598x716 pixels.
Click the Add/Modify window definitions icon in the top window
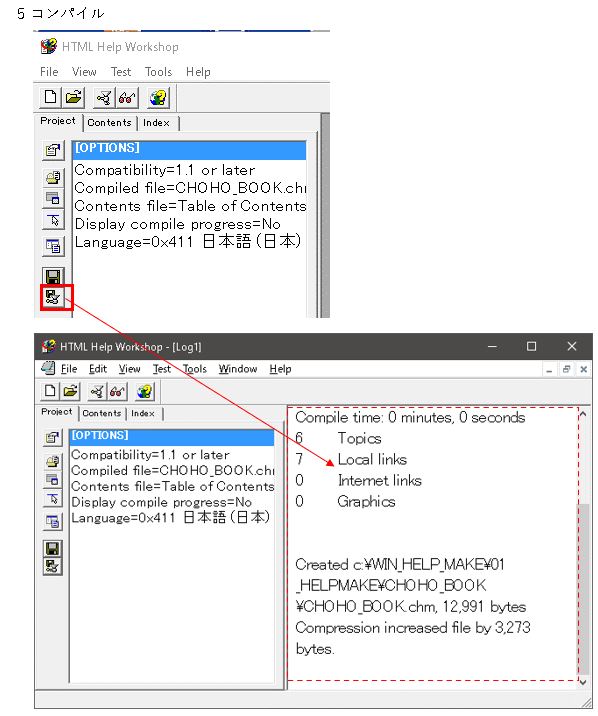tap(53, 198)
